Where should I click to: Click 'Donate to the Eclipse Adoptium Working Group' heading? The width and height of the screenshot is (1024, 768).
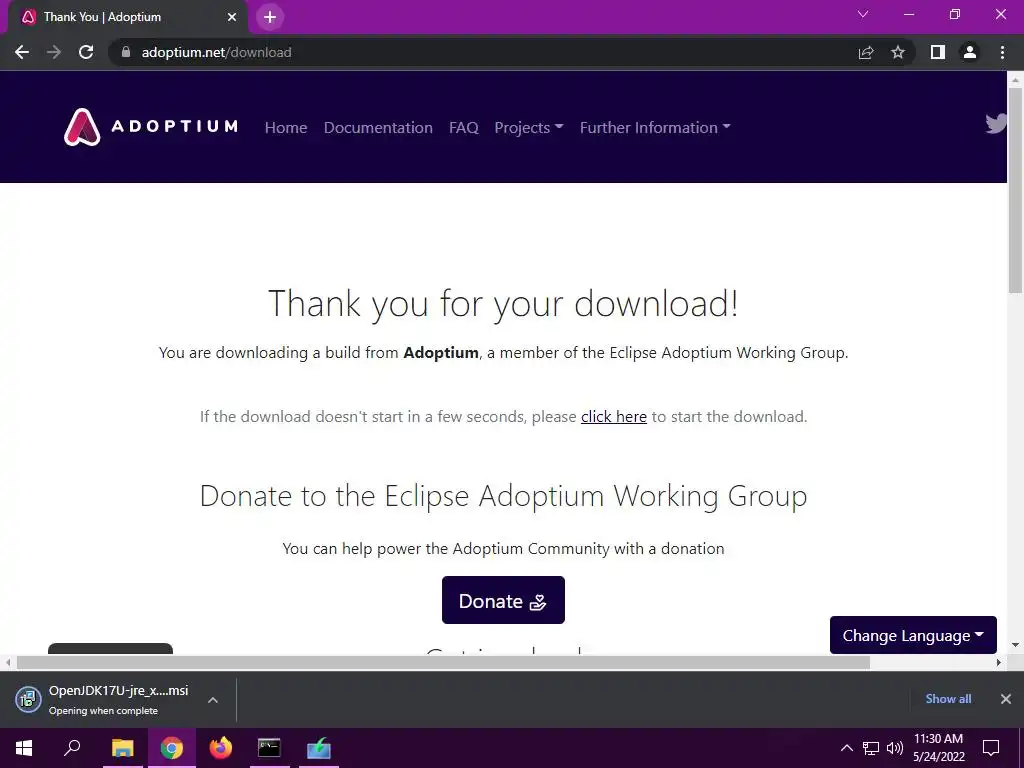click(x=503, y=496)
